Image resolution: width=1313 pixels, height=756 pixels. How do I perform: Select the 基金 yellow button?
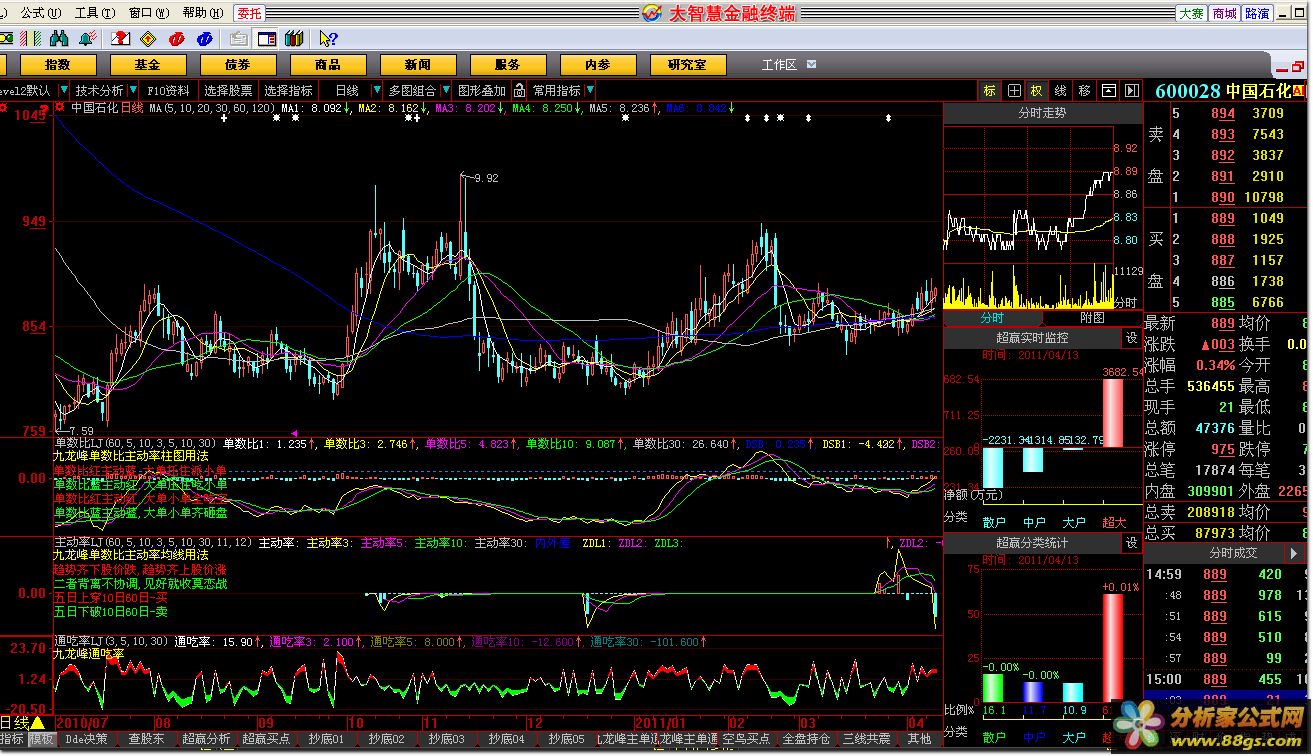[148, 64]
